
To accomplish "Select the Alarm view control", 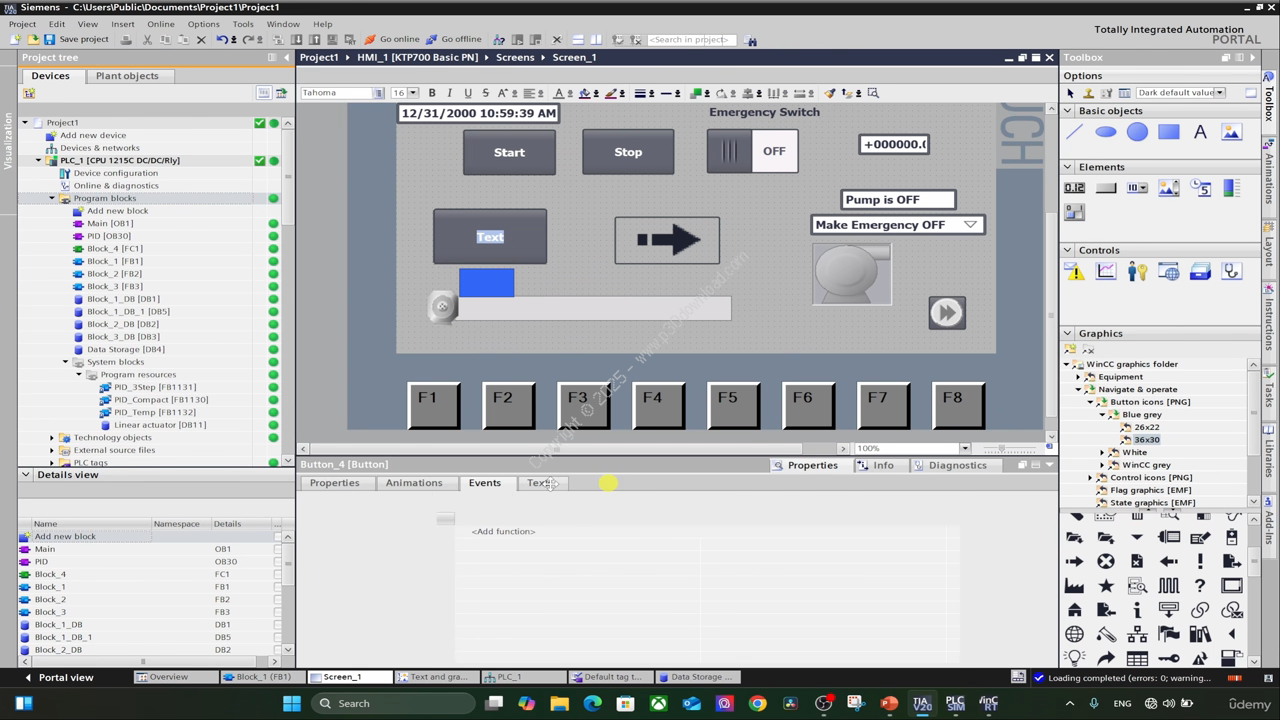I will click(1075, 271).
